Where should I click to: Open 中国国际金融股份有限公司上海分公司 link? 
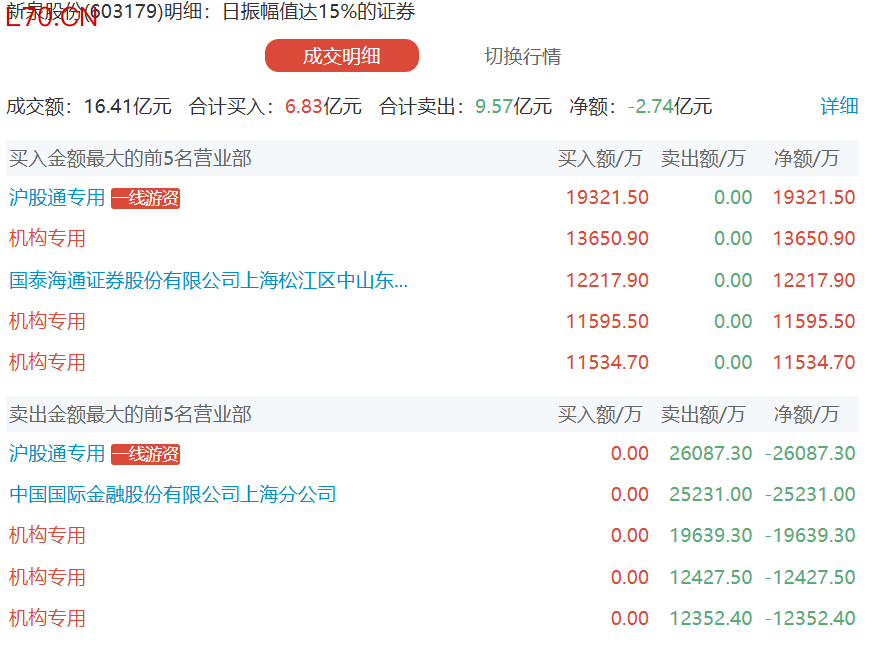tap(173, 495)
